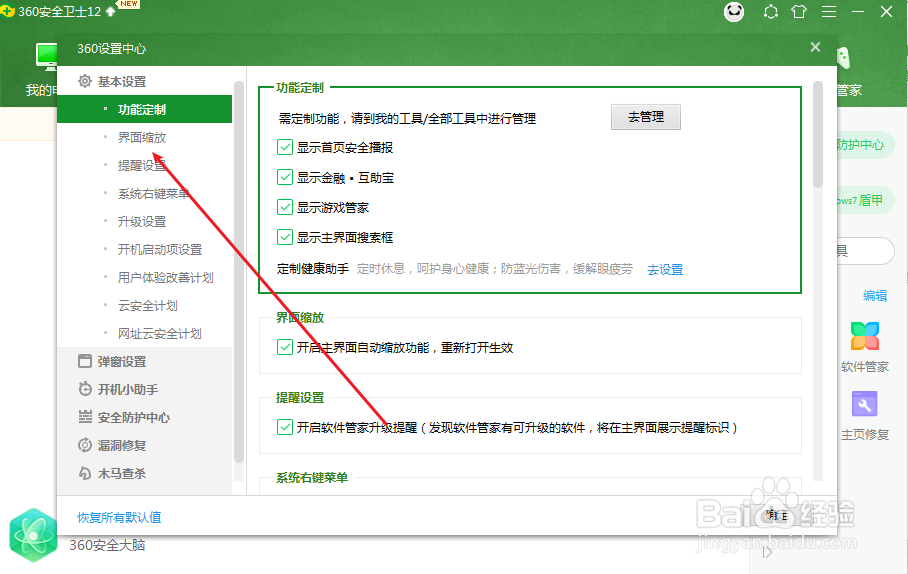
Task: Click the 基本设置 gear icon
Action: 85,81
